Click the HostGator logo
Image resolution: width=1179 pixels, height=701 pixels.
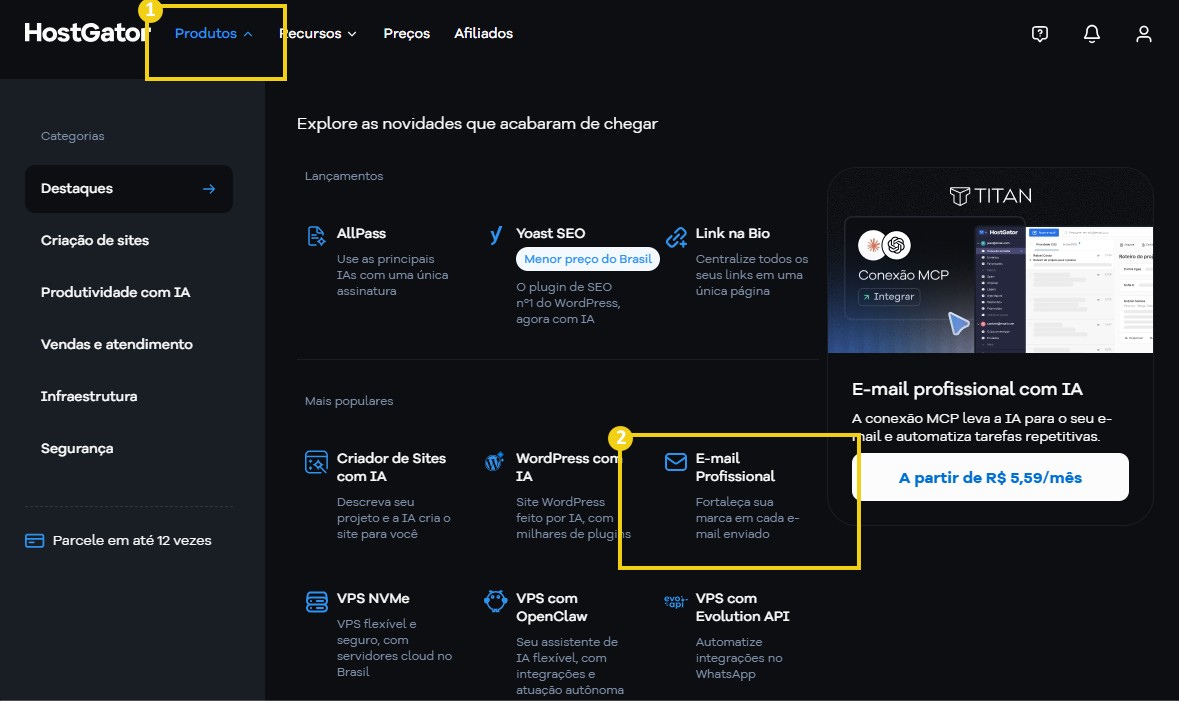click(x=87, y=33)
